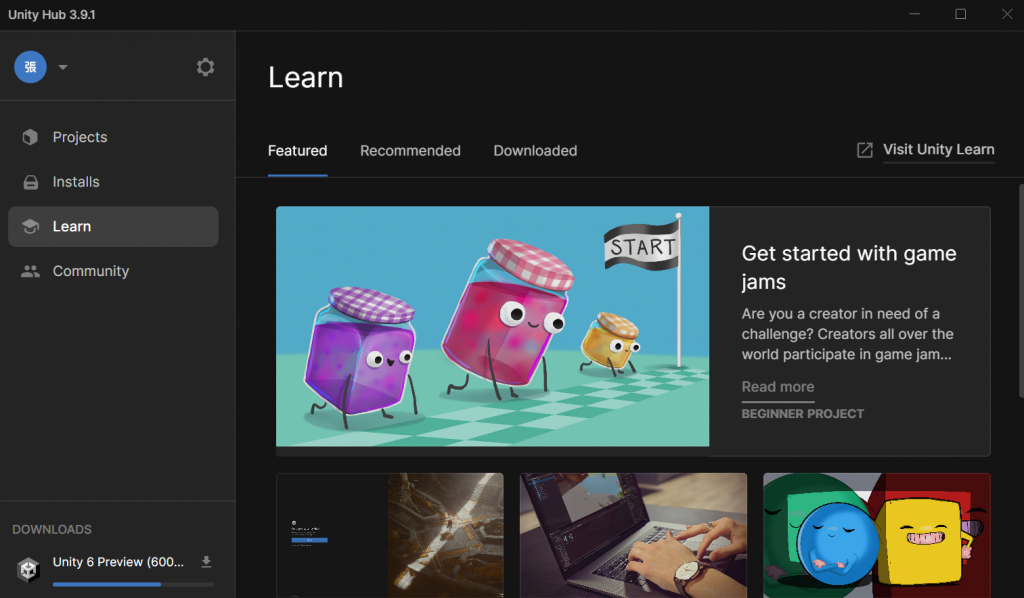Open the Community section
The height and width of the screenshot is (598, 1024).
[x=113, y=271]
